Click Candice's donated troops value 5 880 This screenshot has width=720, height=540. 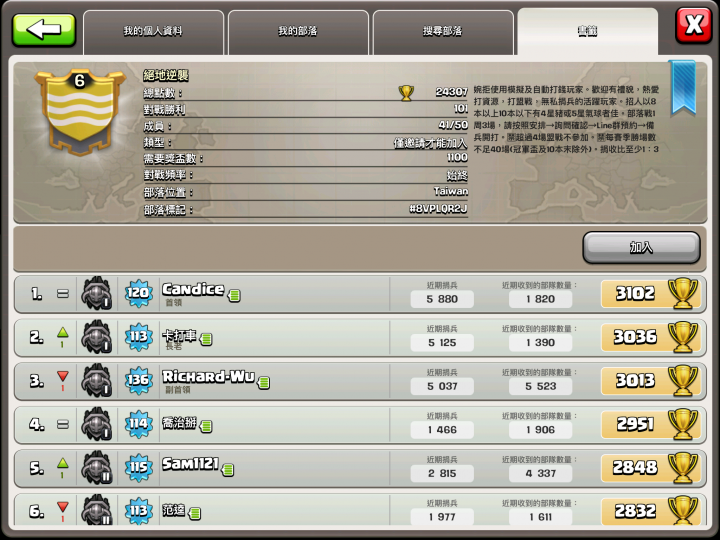pyautogui.click(x=442, y=299)
